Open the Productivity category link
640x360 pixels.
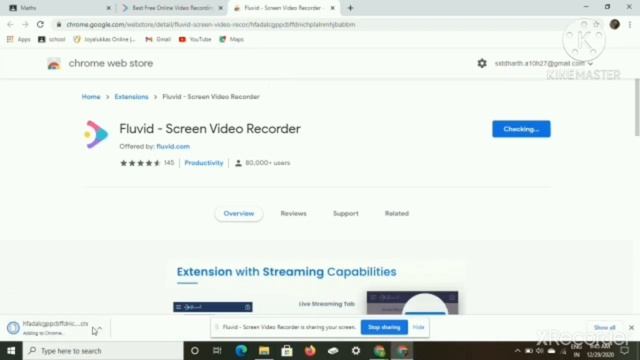pos(204,163)
